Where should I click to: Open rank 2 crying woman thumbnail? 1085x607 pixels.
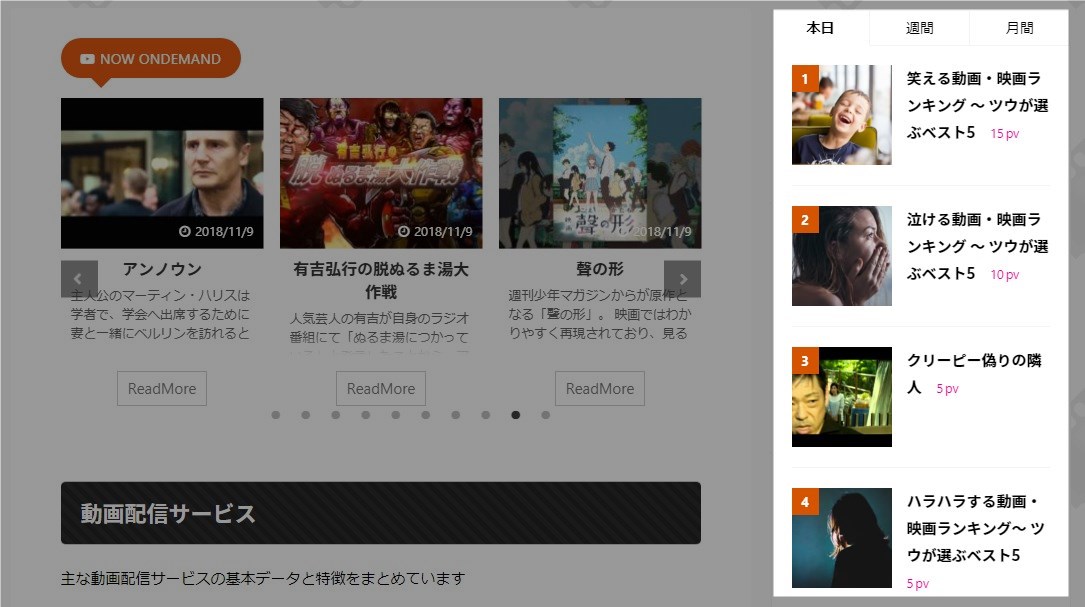coord(842,256)
